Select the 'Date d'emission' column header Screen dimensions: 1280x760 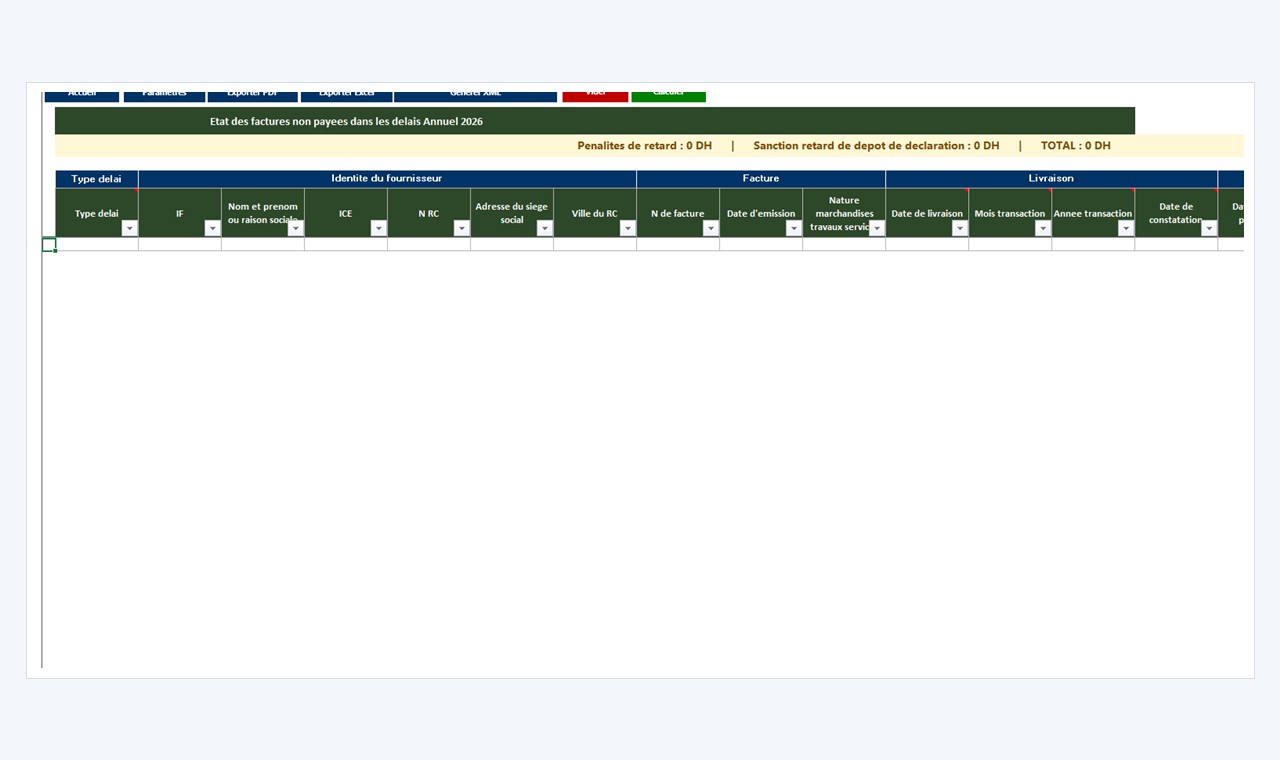(761, 213)
